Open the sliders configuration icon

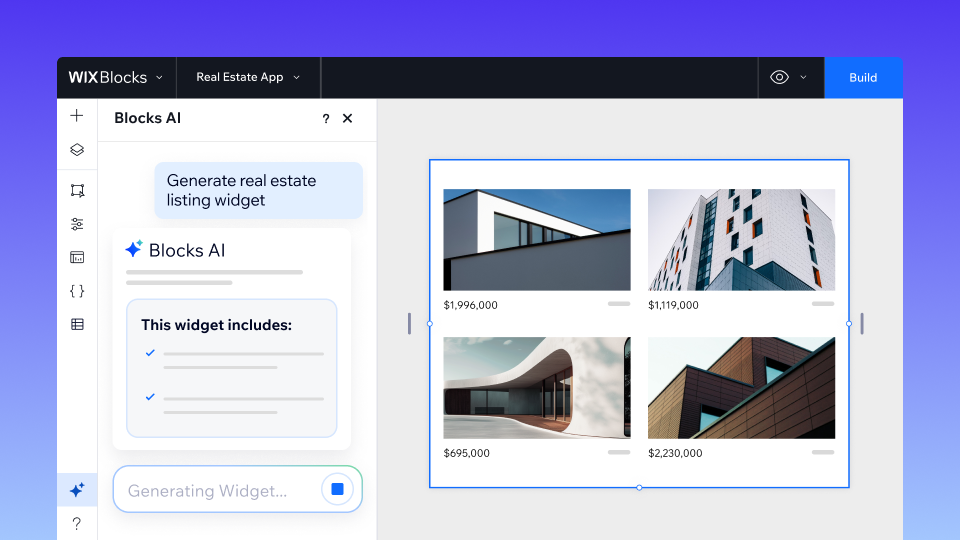pos(77,224)
